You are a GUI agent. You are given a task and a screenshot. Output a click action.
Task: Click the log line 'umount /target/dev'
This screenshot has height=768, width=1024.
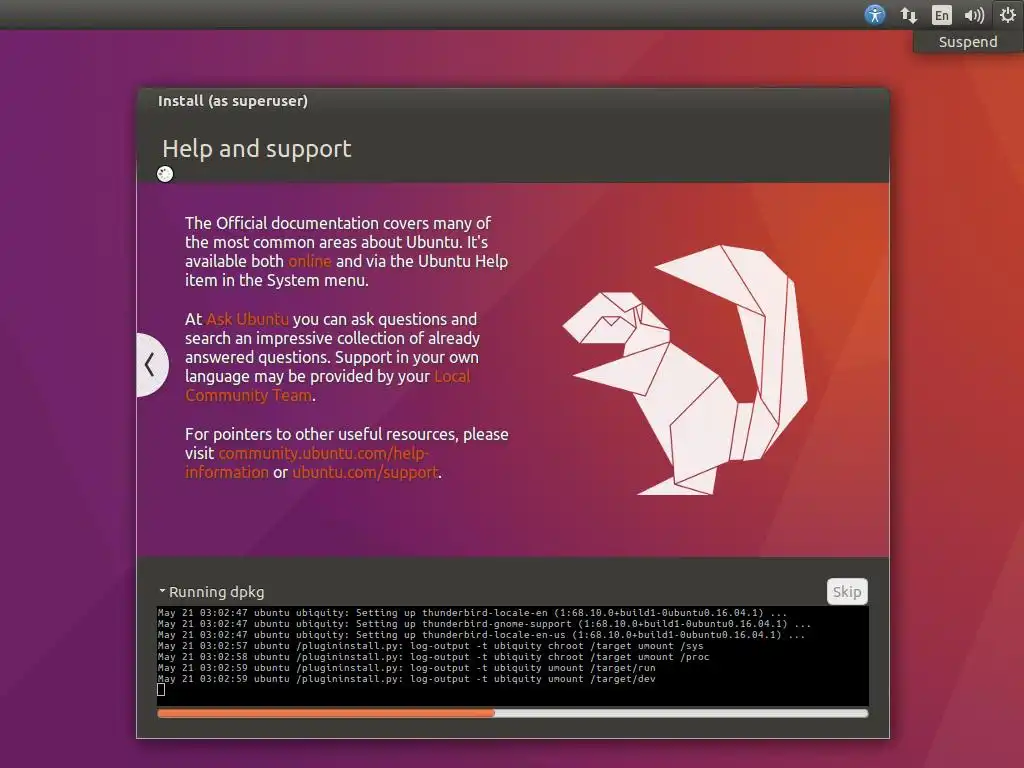click(x=406, y=679)
